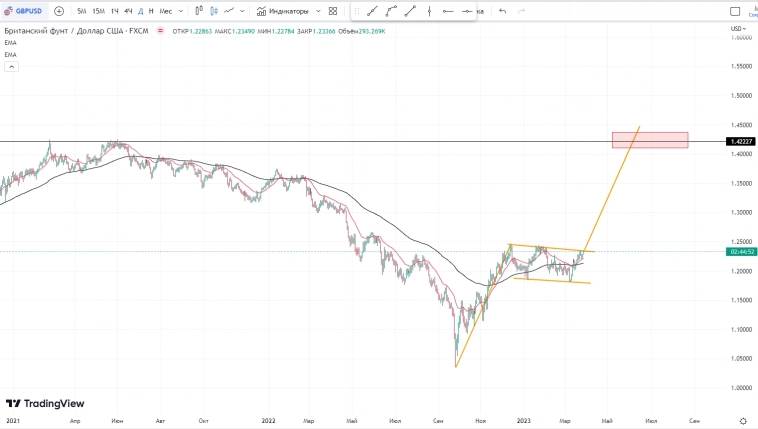Viewport: 758px width, 429px height.
Task: Click the 1.42227 horizontal line price label
Action: pos(741,142)
